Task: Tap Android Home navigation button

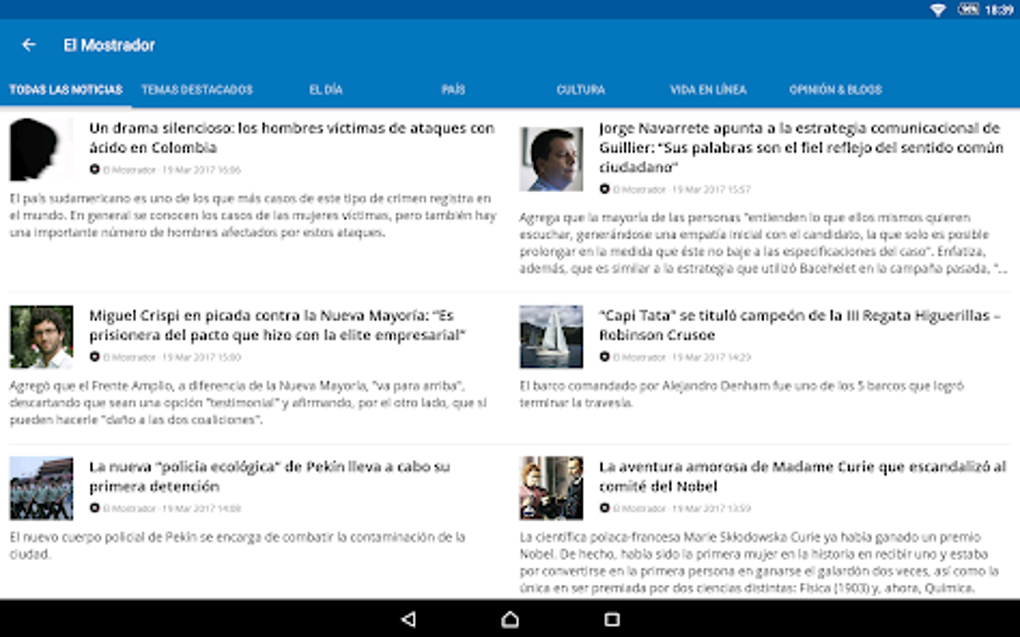Action: point(510,619)
